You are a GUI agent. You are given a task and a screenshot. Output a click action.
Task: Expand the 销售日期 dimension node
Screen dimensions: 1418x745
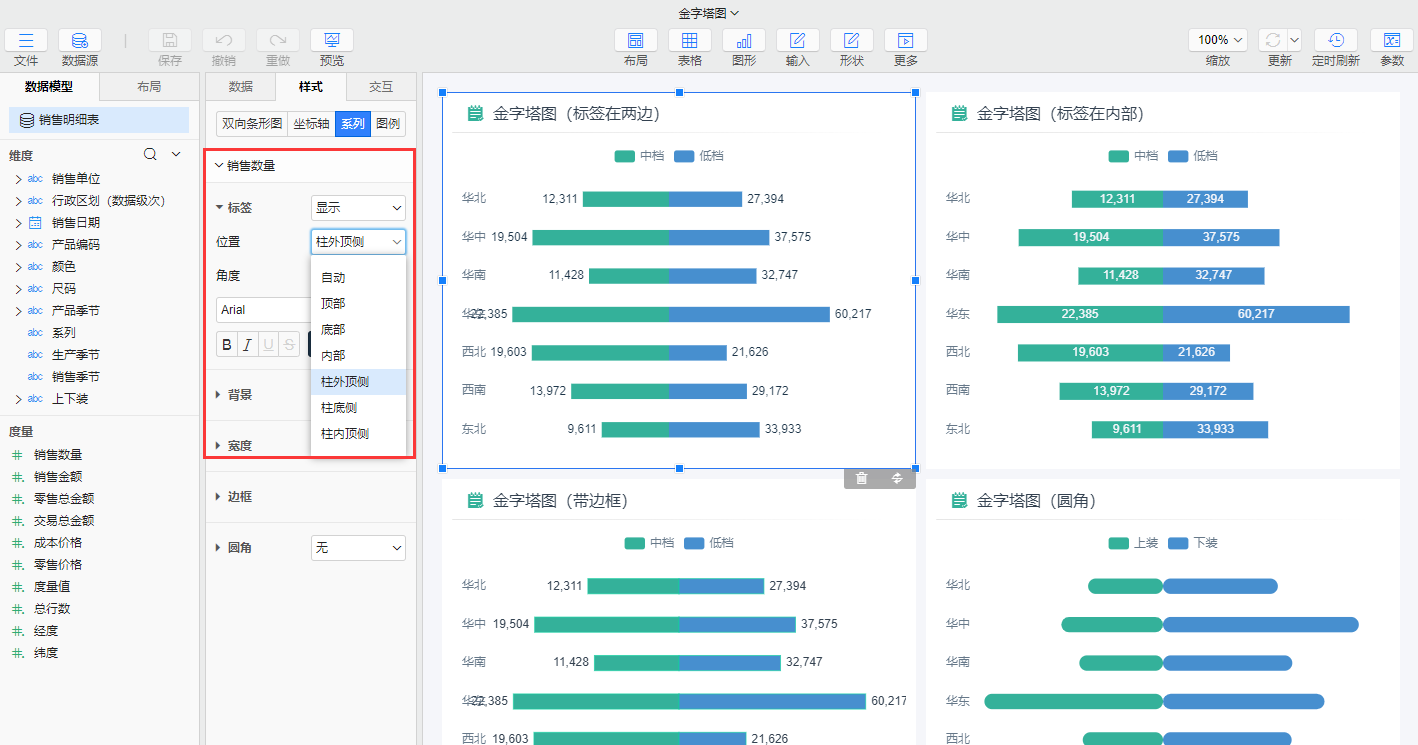tap(18, 223)
